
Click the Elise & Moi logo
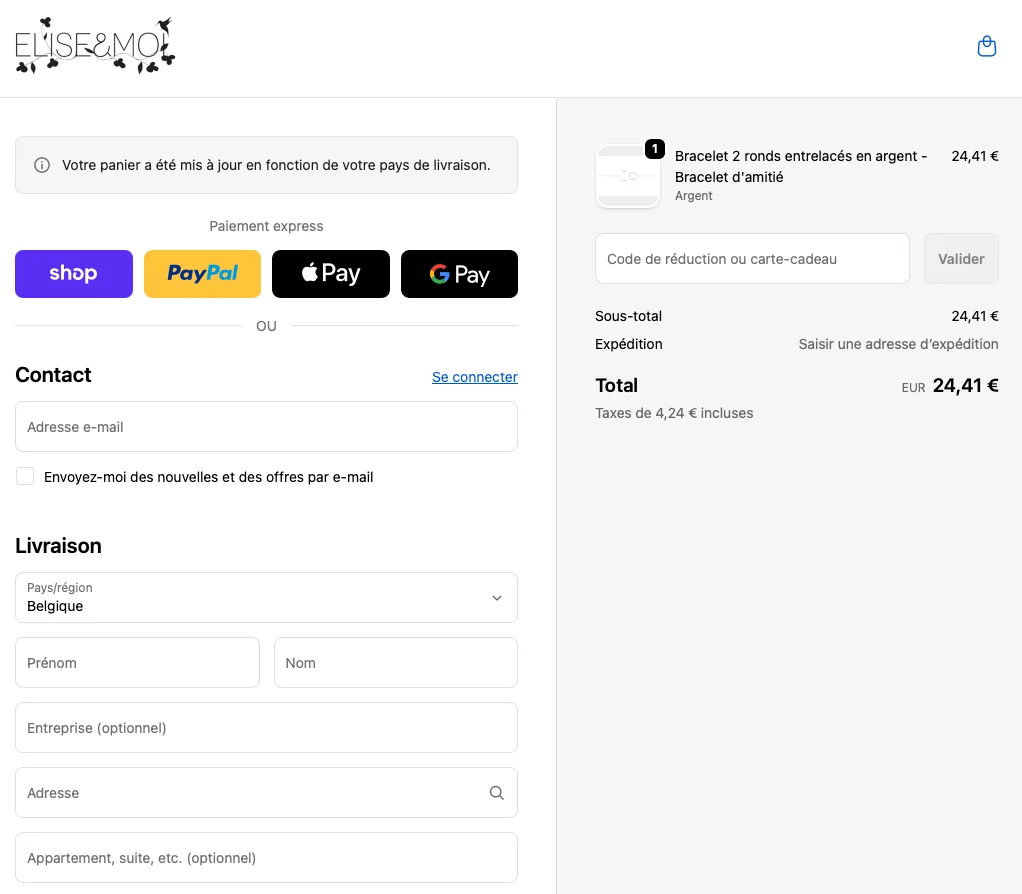[x=95, y=47]
